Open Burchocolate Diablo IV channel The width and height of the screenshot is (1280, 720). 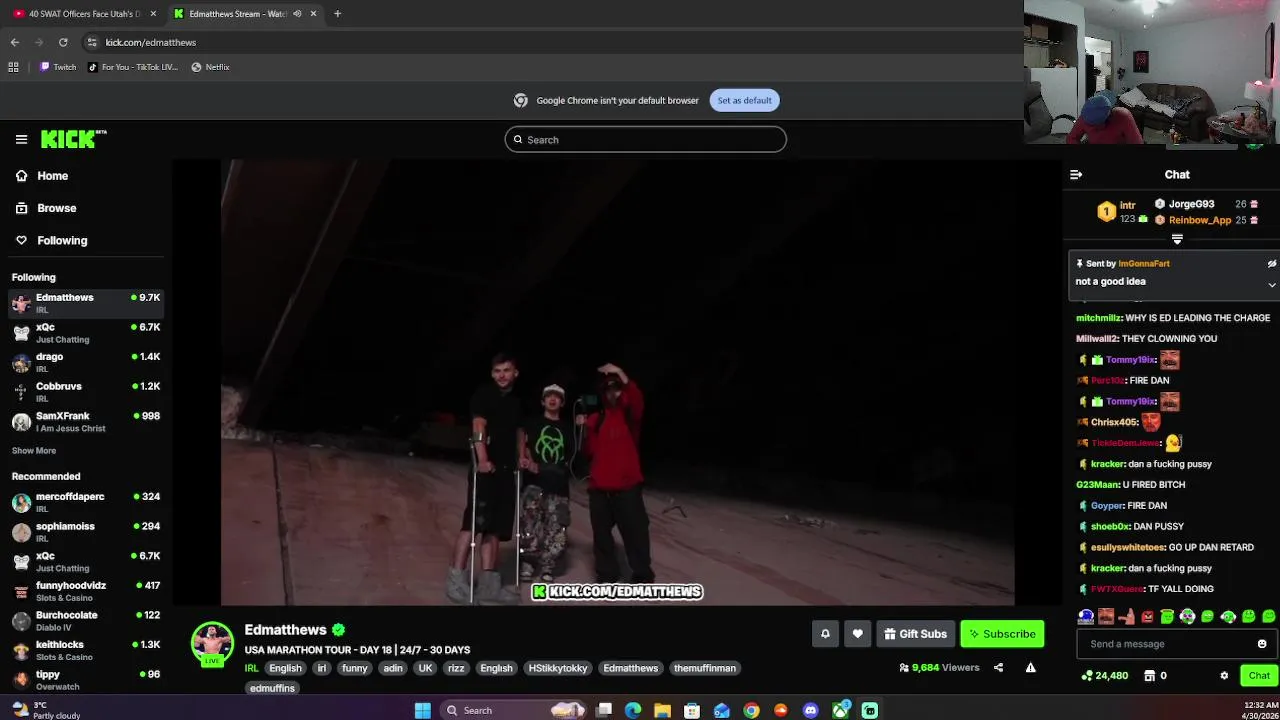click(86, 621)
